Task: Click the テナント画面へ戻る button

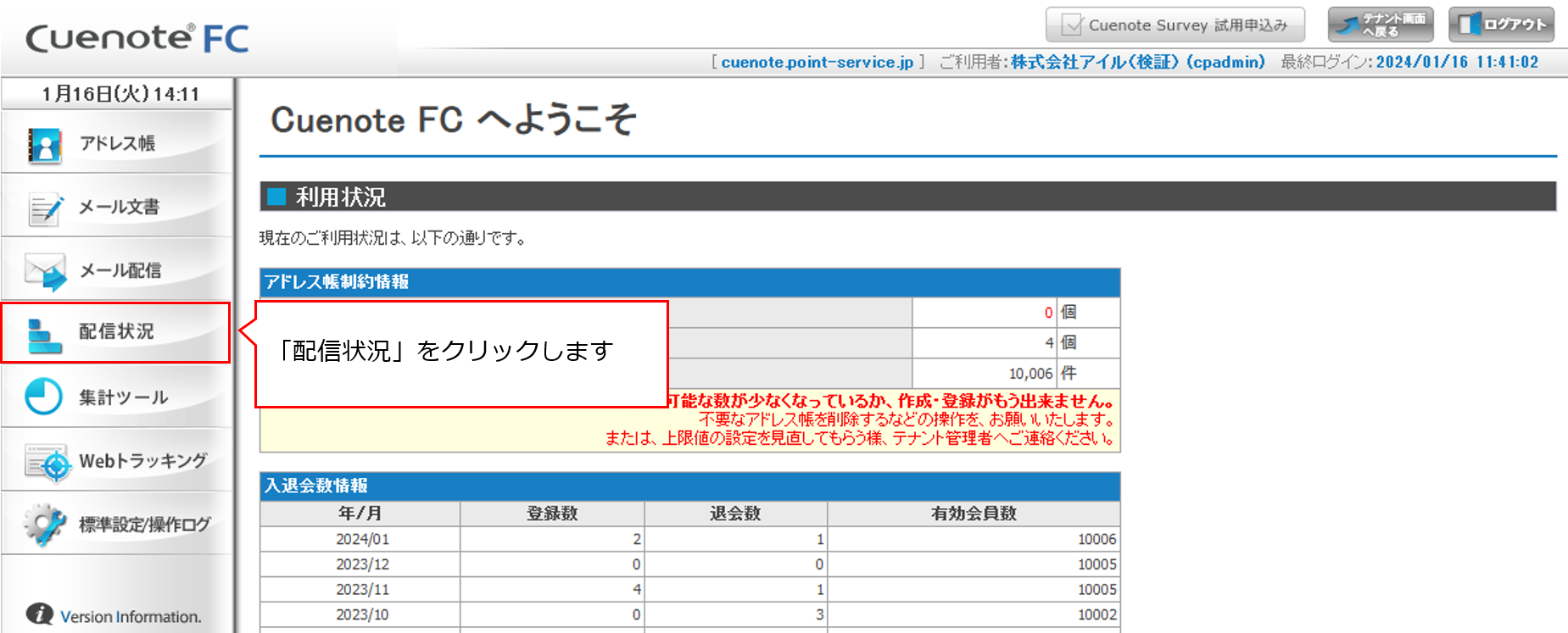Action: click(1381, 25)
